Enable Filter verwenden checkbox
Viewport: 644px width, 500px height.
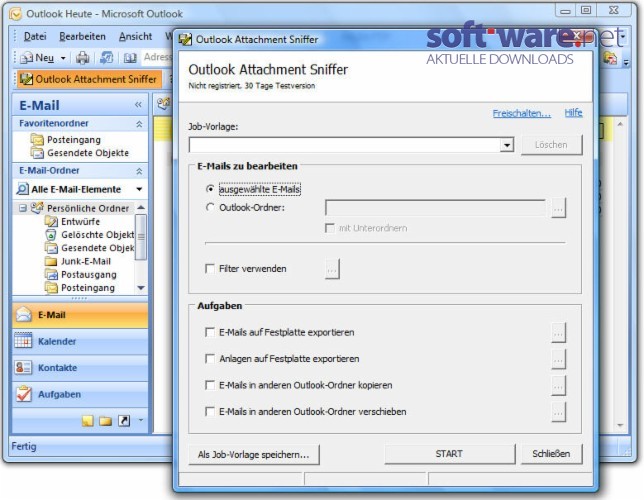210,269
